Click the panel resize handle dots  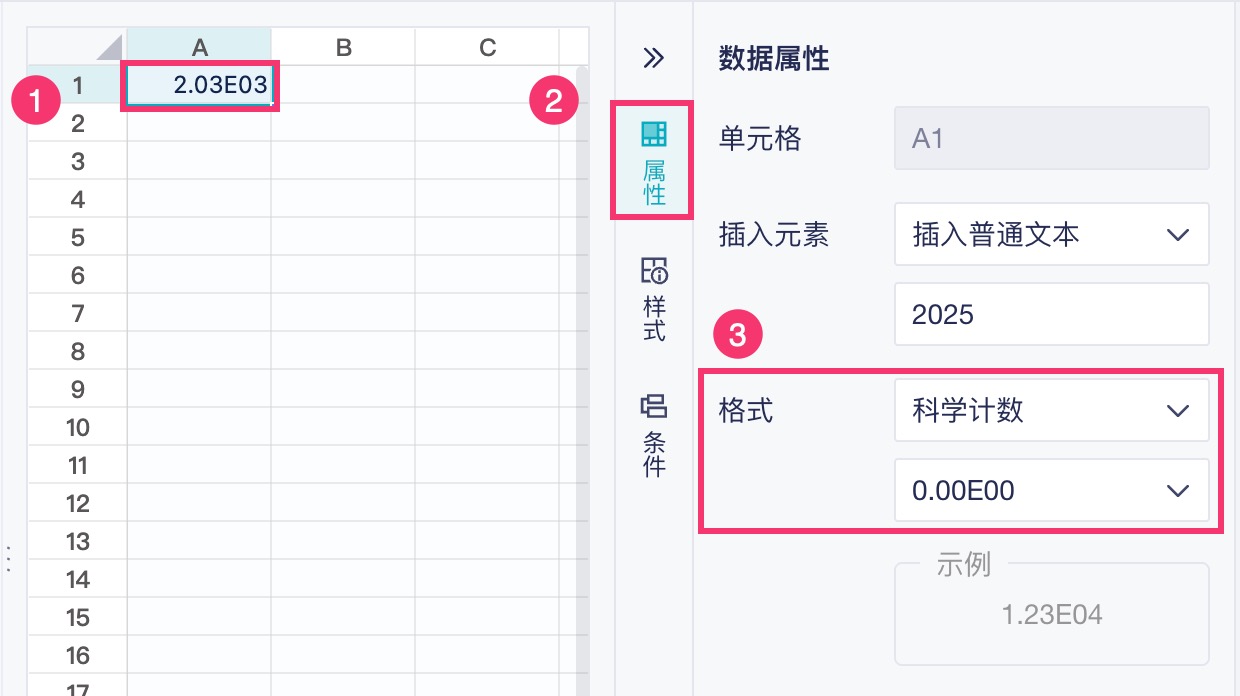pyautogui.click(x=9, y=558)
